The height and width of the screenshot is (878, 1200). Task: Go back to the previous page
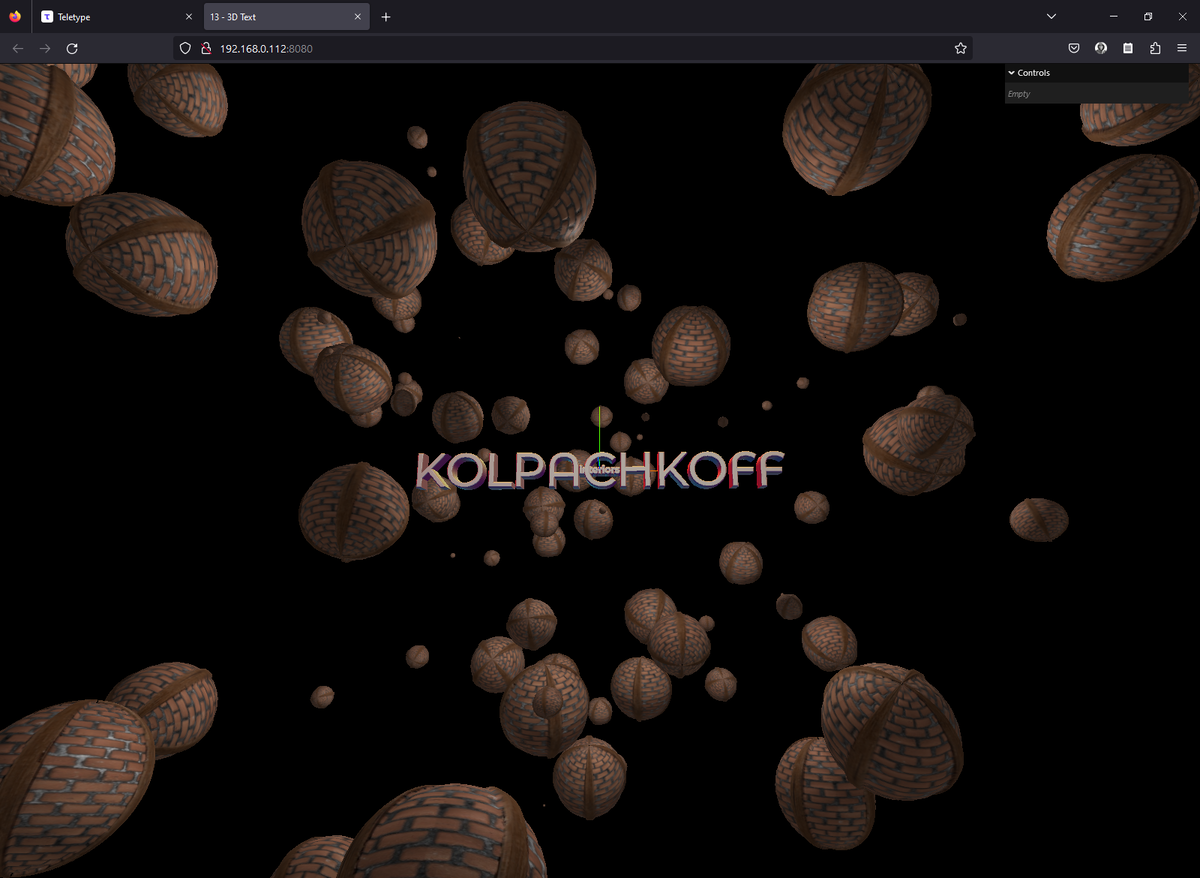(17, 48)
